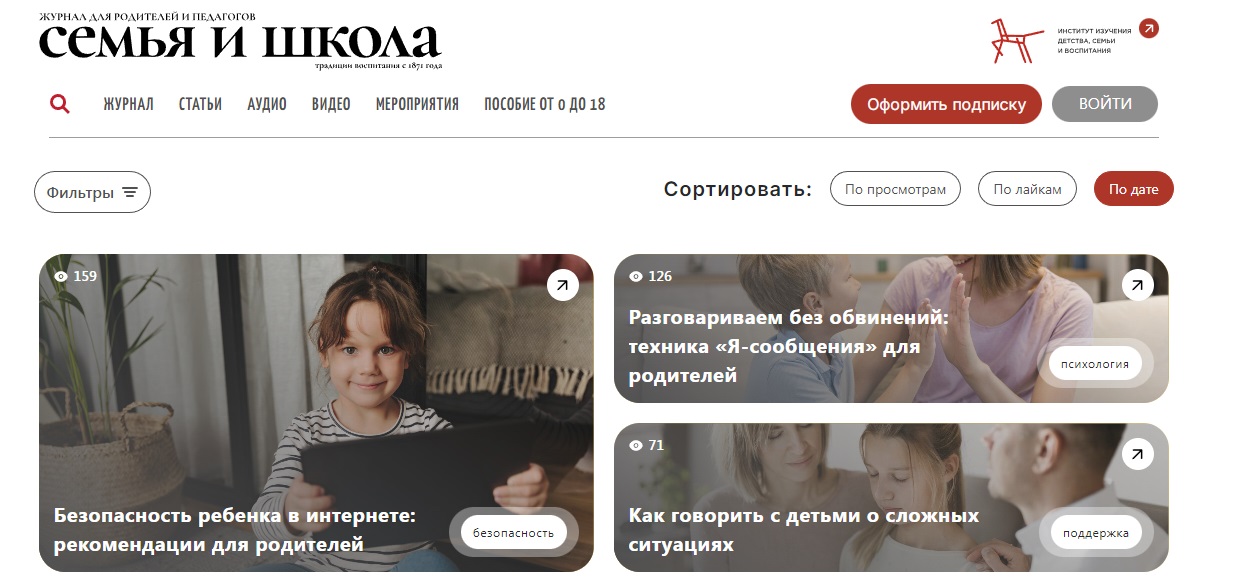
Task: Click the ВОЙТИ login button
Action: tap(1105, 104)
